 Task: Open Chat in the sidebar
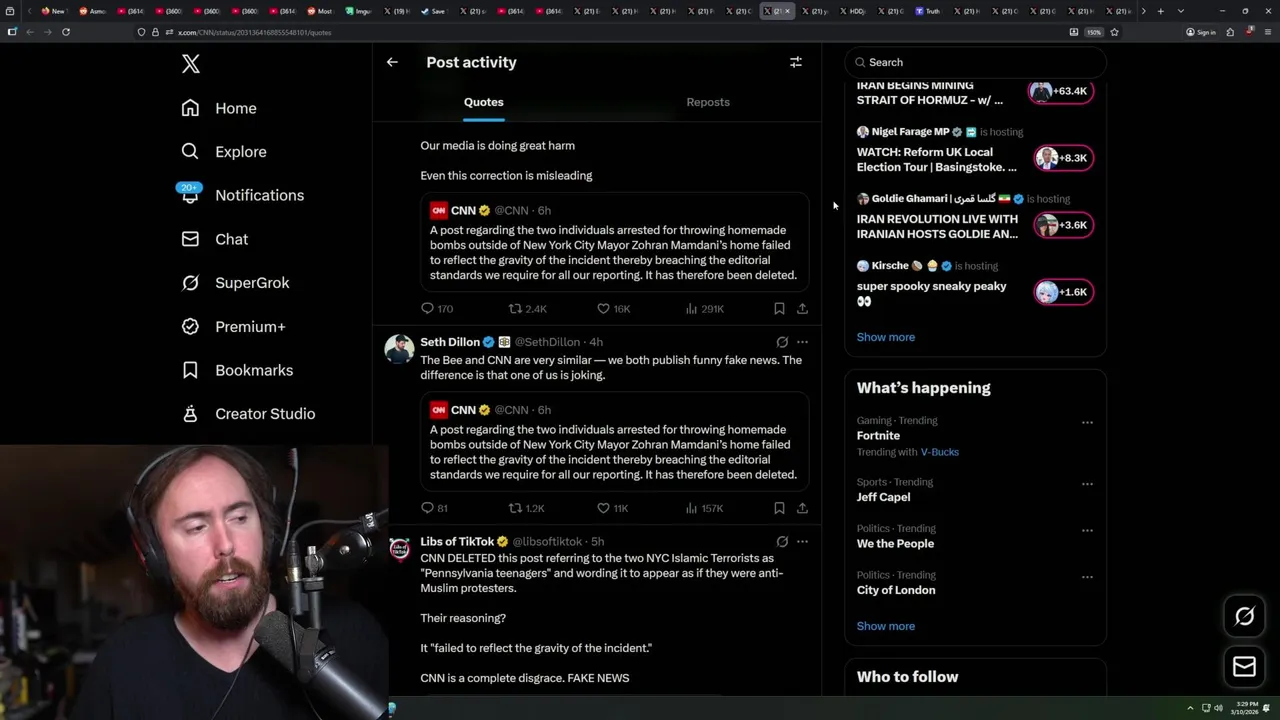214,239
